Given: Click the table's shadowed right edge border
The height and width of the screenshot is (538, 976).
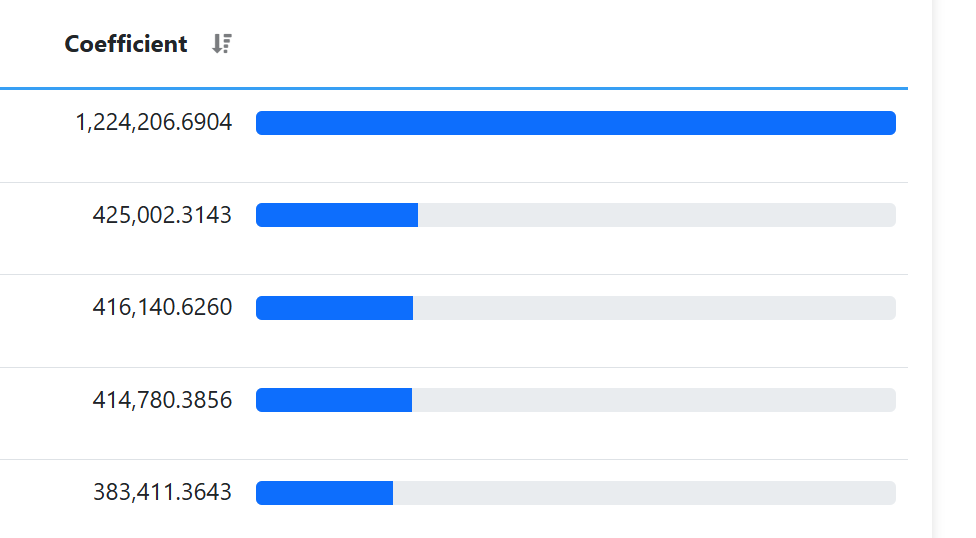Looking at the screenshot, I should tap(932, 269).
